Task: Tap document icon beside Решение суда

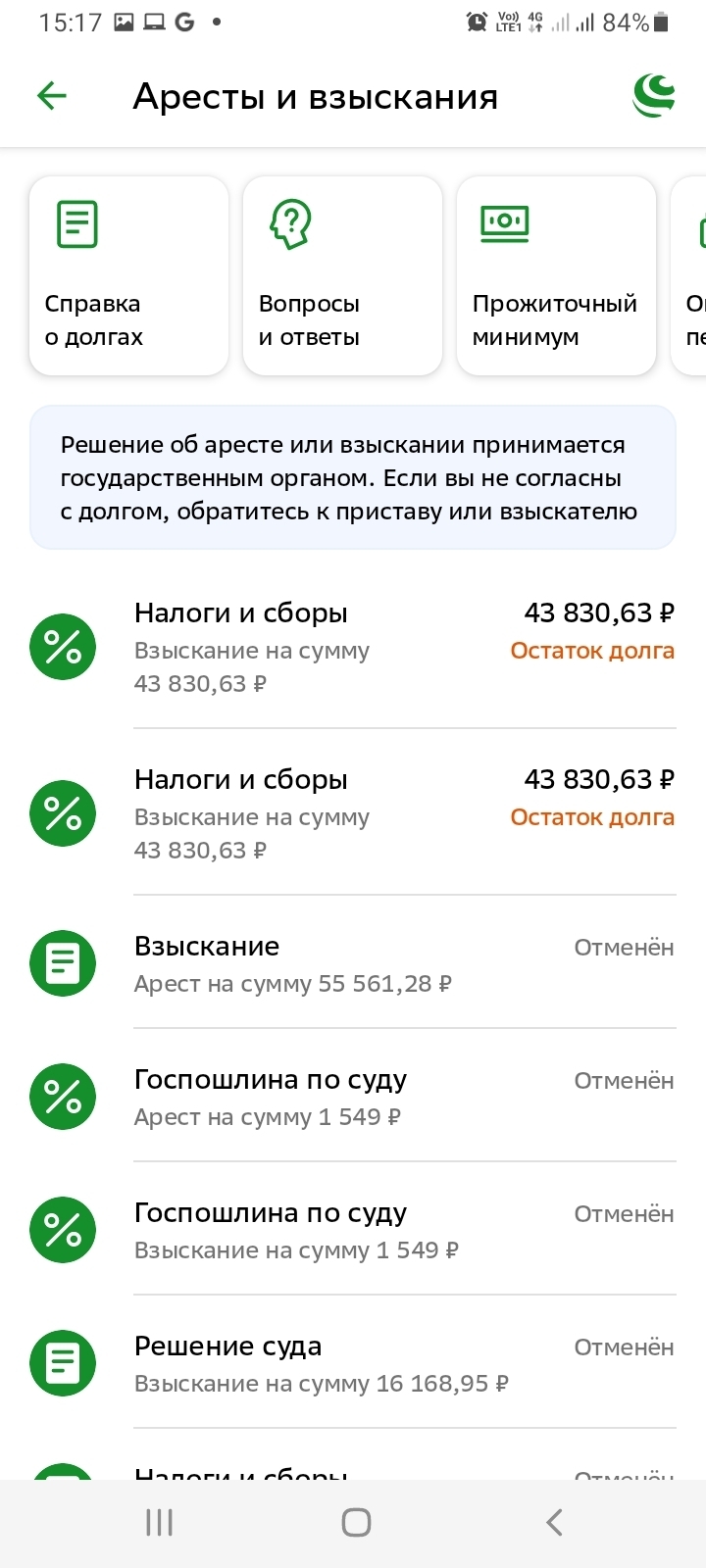Action: point(63,1362)
